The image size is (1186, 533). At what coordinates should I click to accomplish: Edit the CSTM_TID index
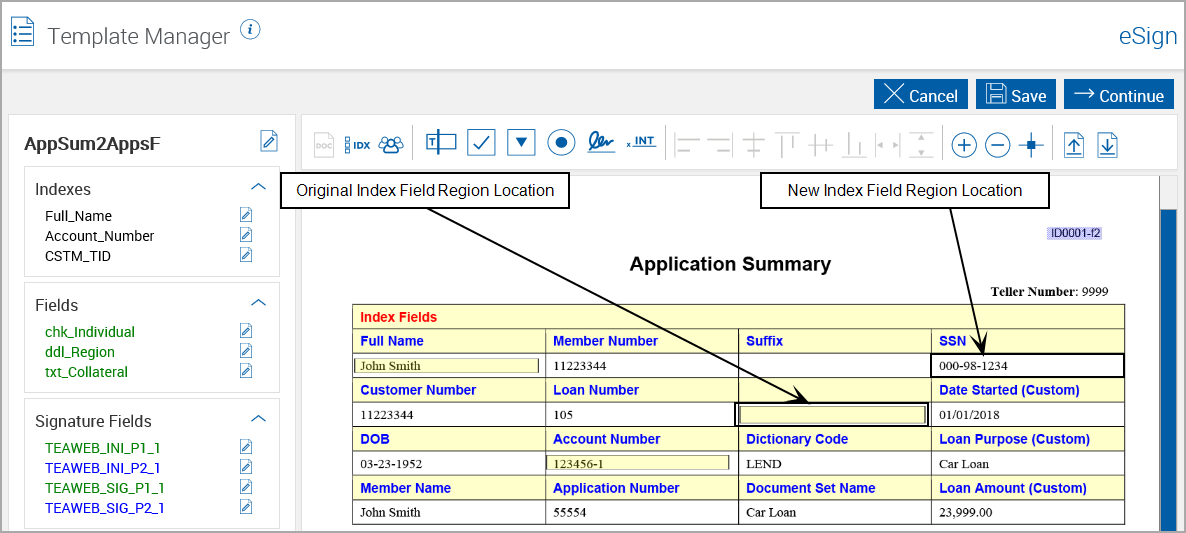246,255
